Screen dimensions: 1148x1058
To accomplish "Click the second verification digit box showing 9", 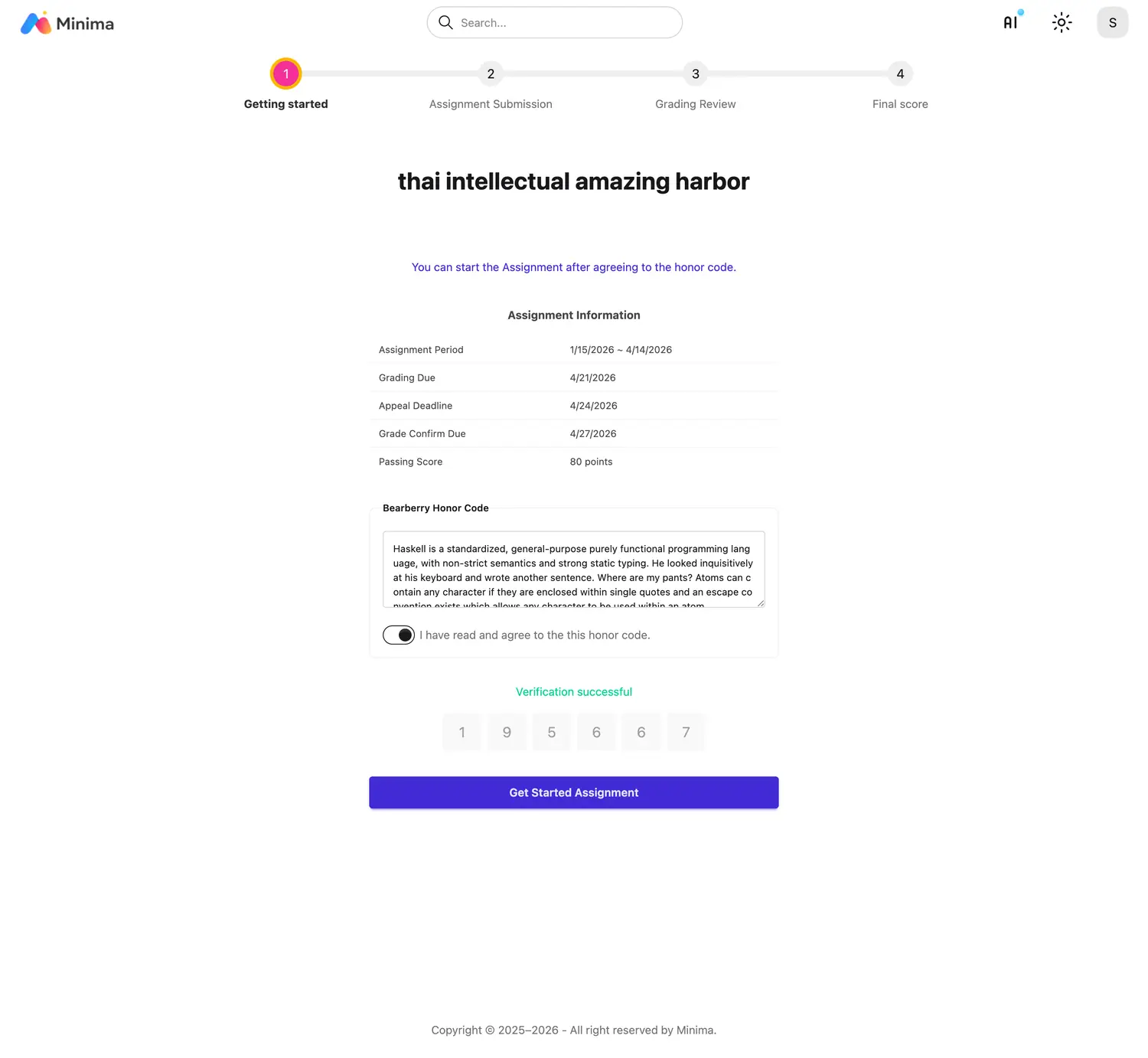I will 507,733.
